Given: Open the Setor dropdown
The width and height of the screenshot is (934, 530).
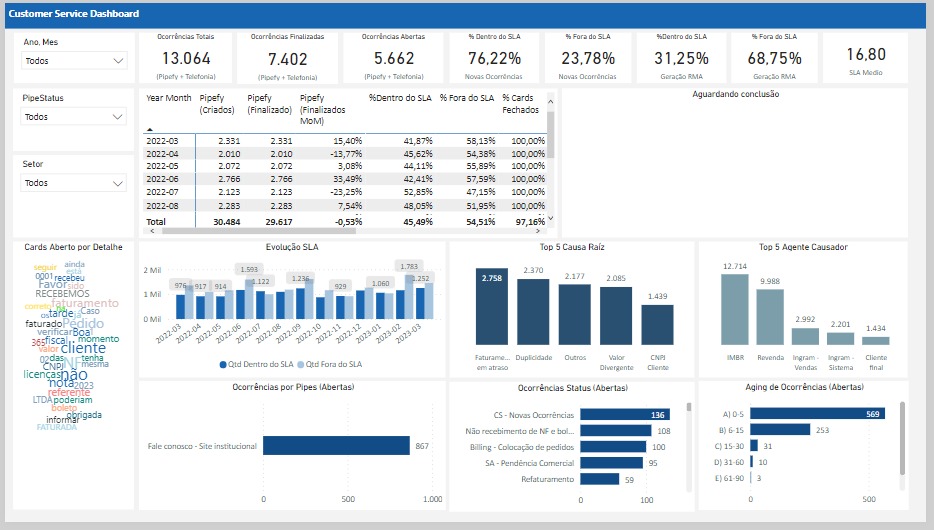Looking at the screenshot, I should (x=74, y=183).
